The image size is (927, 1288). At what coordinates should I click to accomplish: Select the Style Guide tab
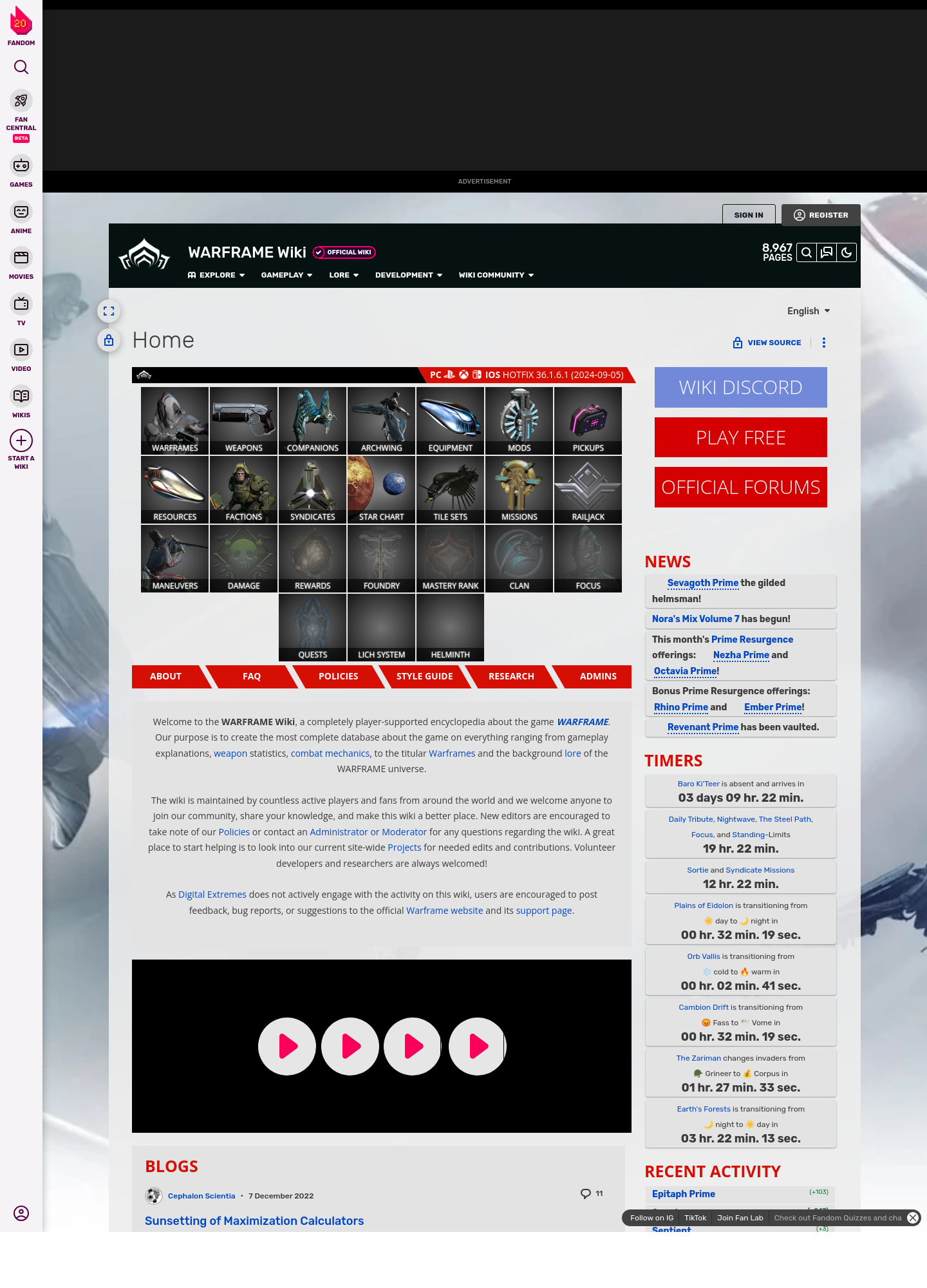(425, 677)
